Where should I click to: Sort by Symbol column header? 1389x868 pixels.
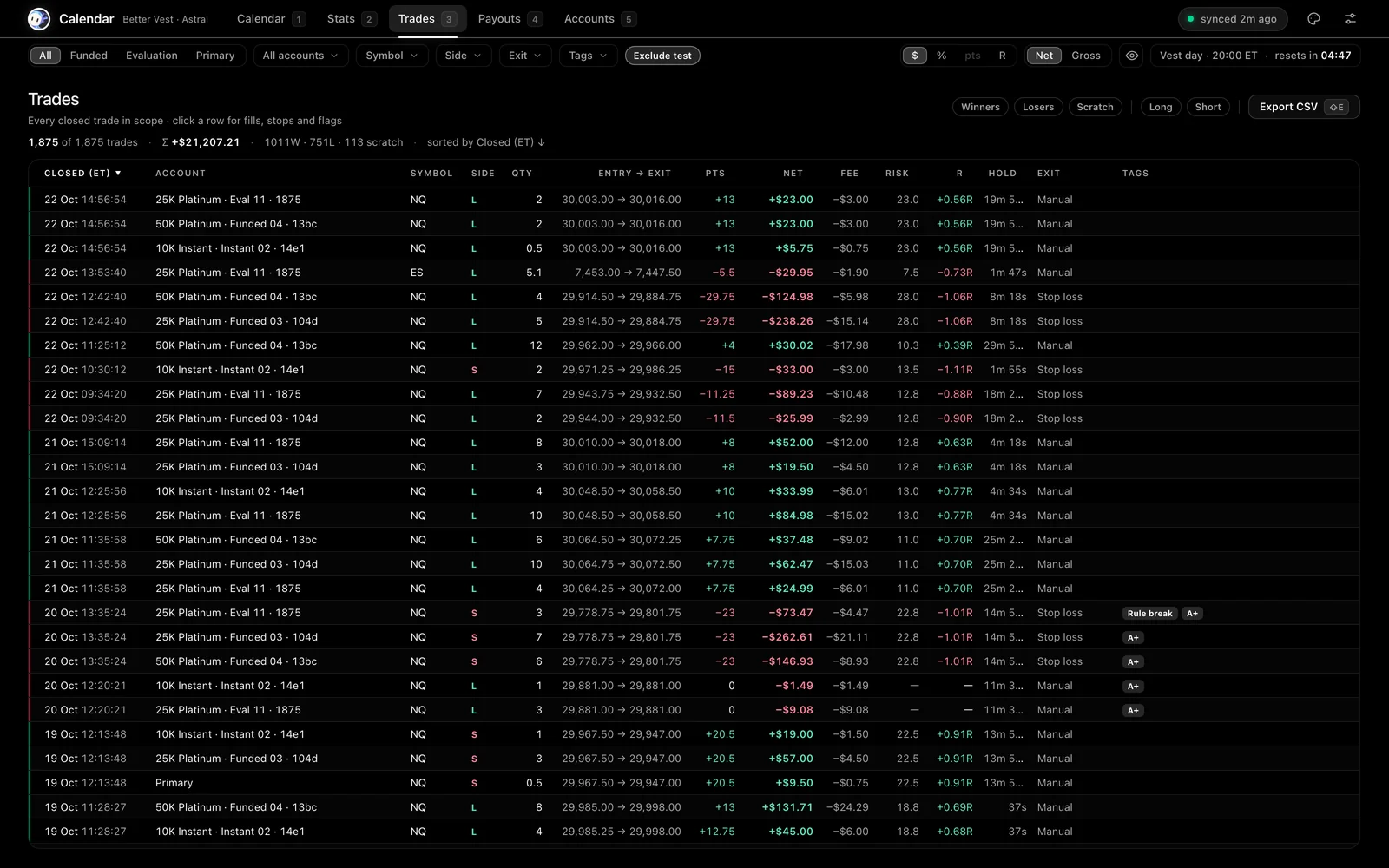pos(431,174)
